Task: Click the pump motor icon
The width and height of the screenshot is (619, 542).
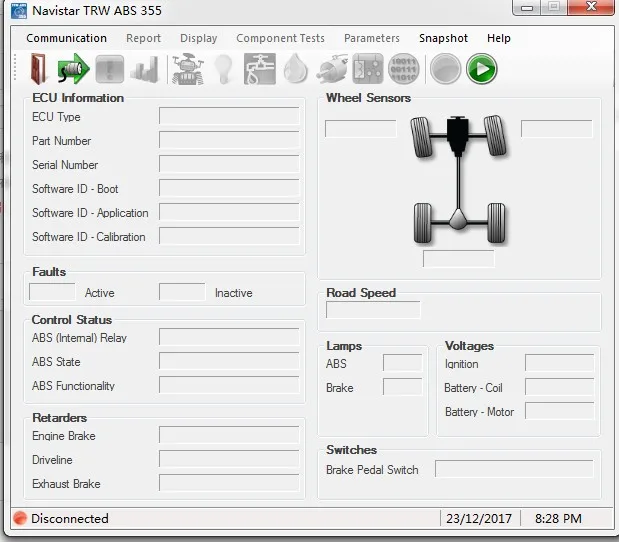Action: pyautogui.click(x=332, y=69)
